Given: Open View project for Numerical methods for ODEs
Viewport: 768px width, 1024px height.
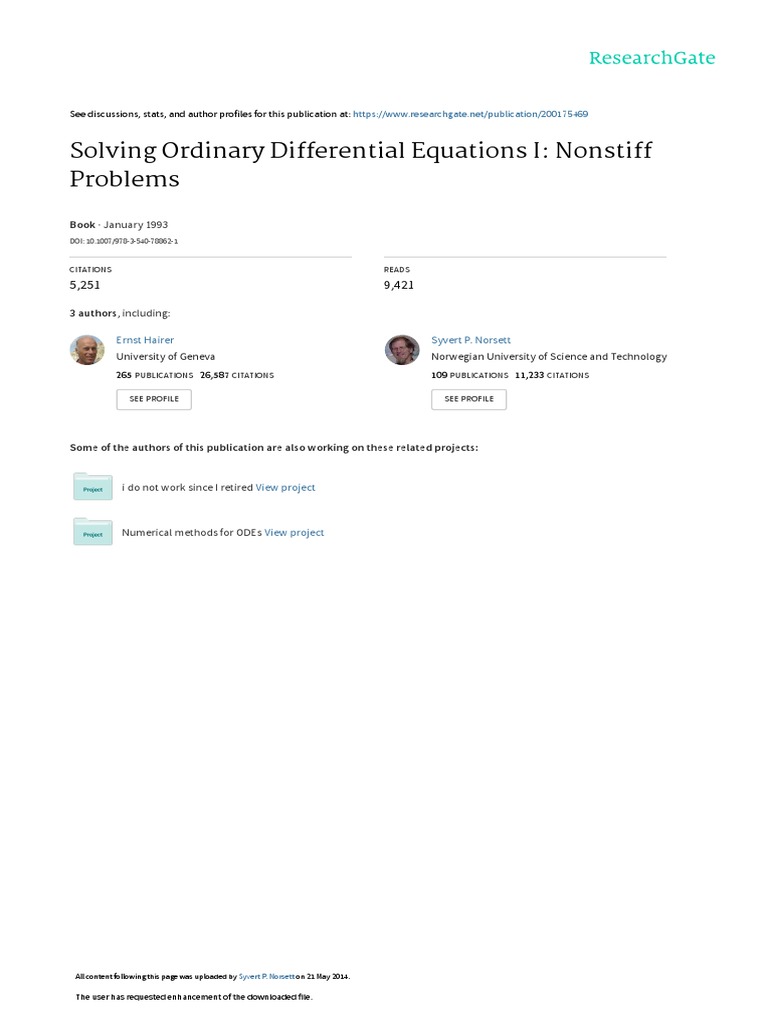Looking at the screenshot, I should (x=294, y=532).
